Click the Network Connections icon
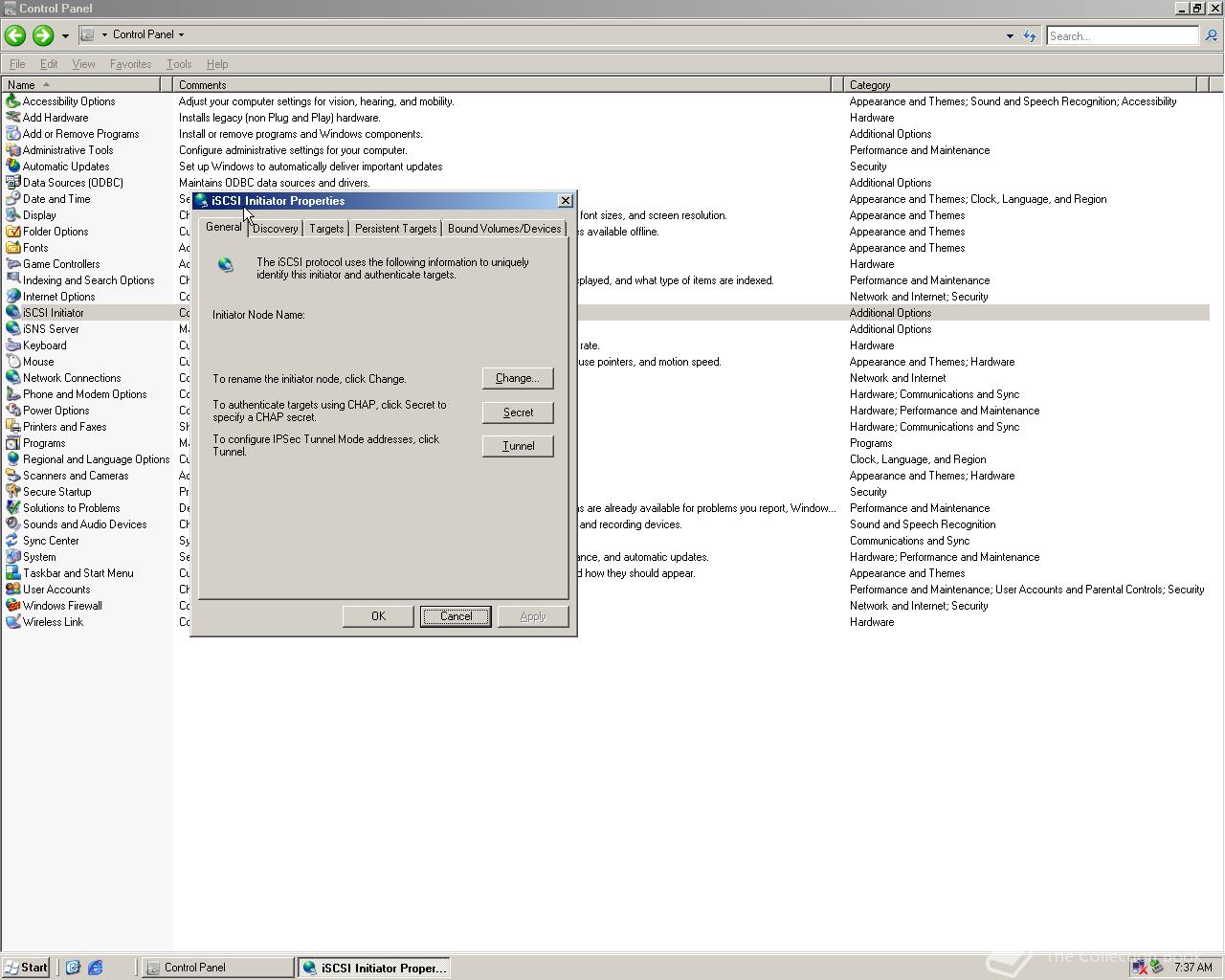The image size is (1225, 980). click(x=12, y=378)
